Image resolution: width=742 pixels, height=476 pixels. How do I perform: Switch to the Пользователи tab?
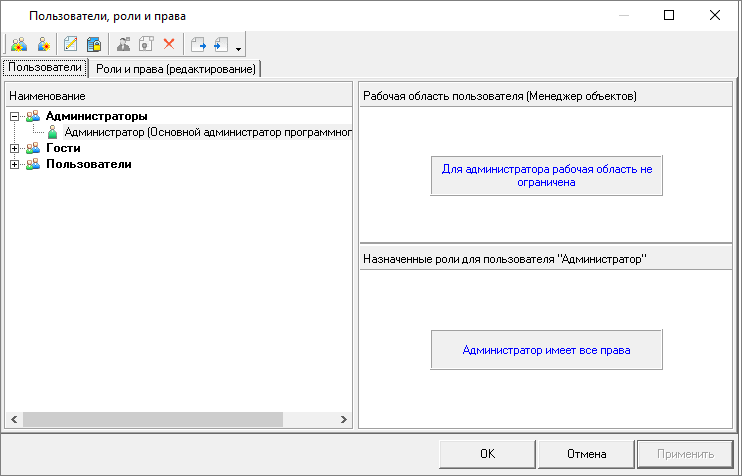45,67
